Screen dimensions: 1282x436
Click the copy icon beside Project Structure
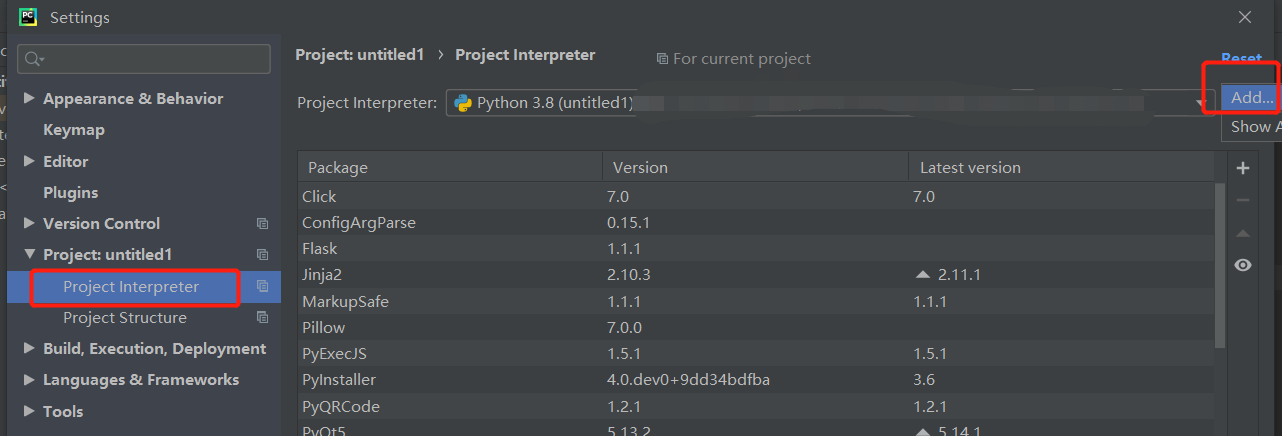262,318
